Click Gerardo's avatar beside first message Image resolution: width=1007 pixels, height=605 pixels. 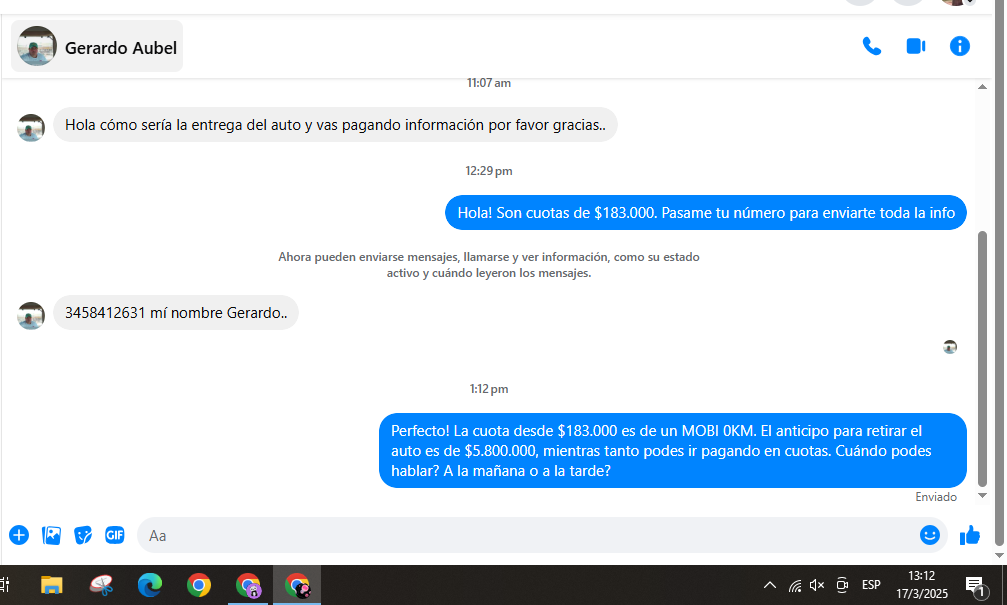[31, 128]
